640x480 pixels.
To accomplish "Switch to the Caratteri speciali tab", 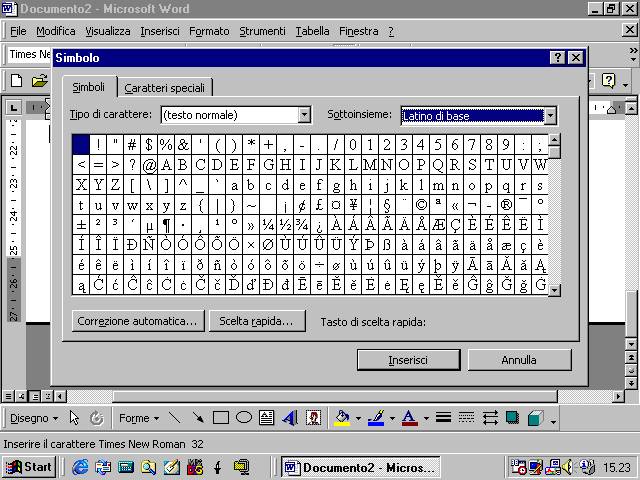I will tap(164, 88).
